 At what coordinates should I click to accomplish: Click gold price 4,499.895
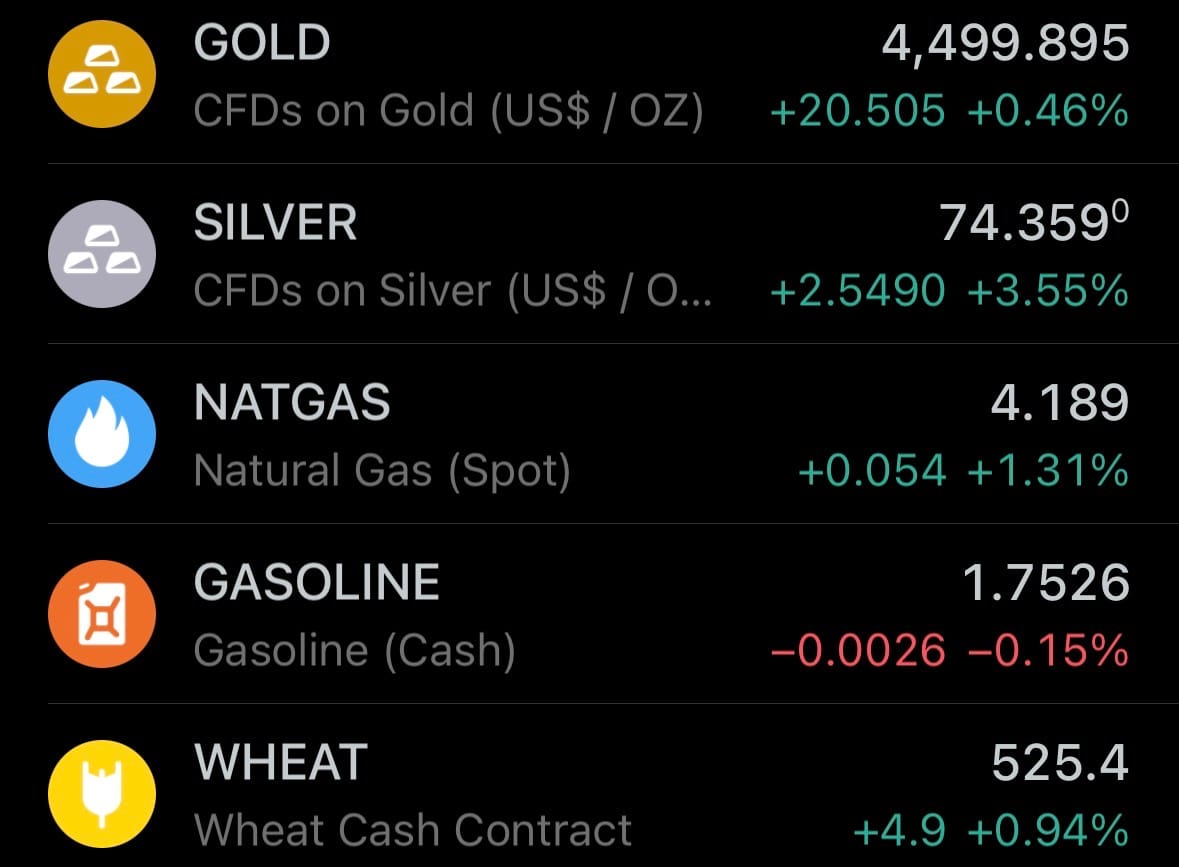tap(1005, 43)
